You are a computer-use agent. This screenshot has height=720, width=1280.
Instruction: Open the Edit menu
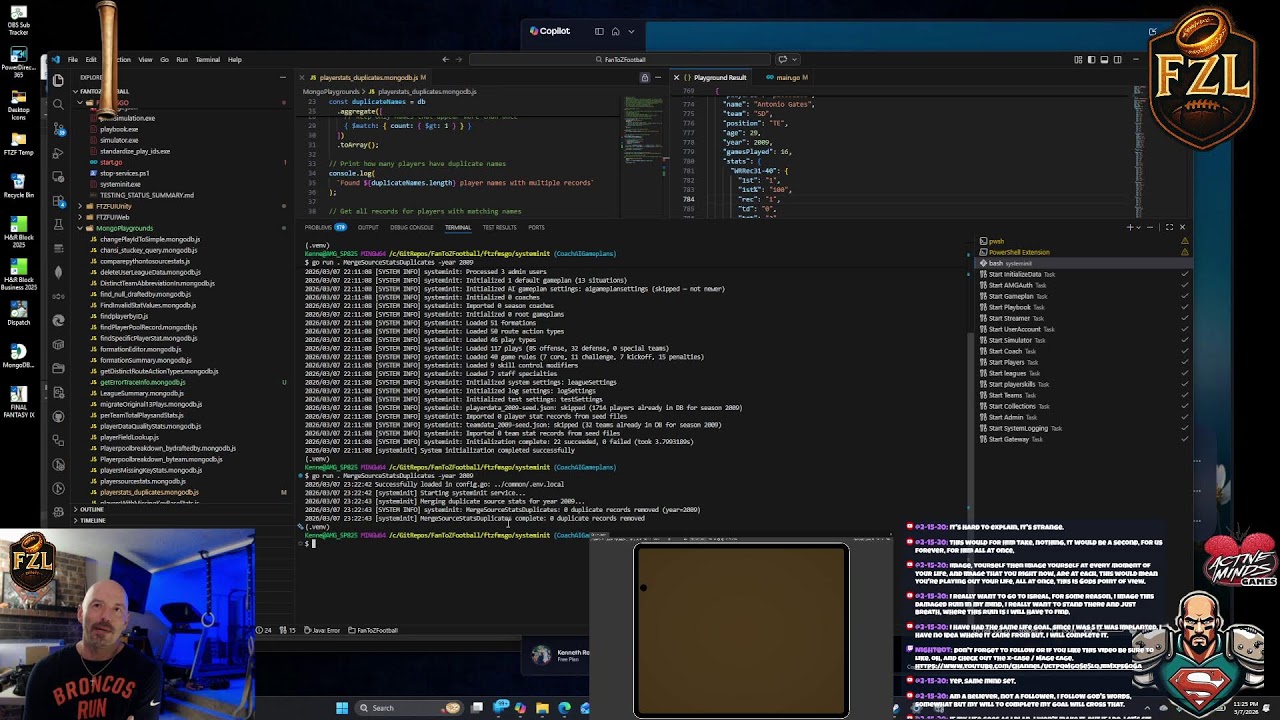click(91, 60)
